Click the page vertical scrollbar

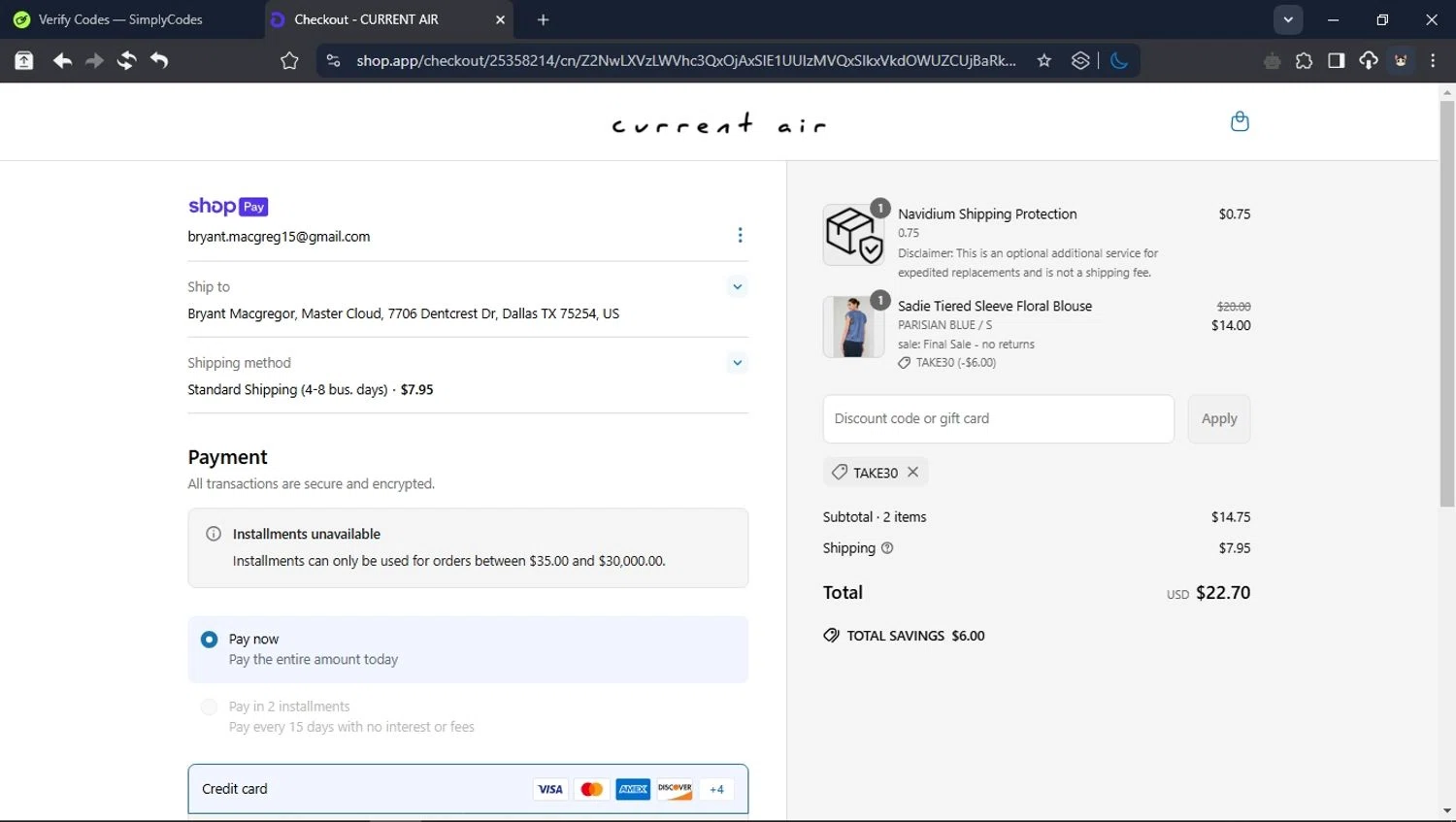click(x=1447, y=304)
